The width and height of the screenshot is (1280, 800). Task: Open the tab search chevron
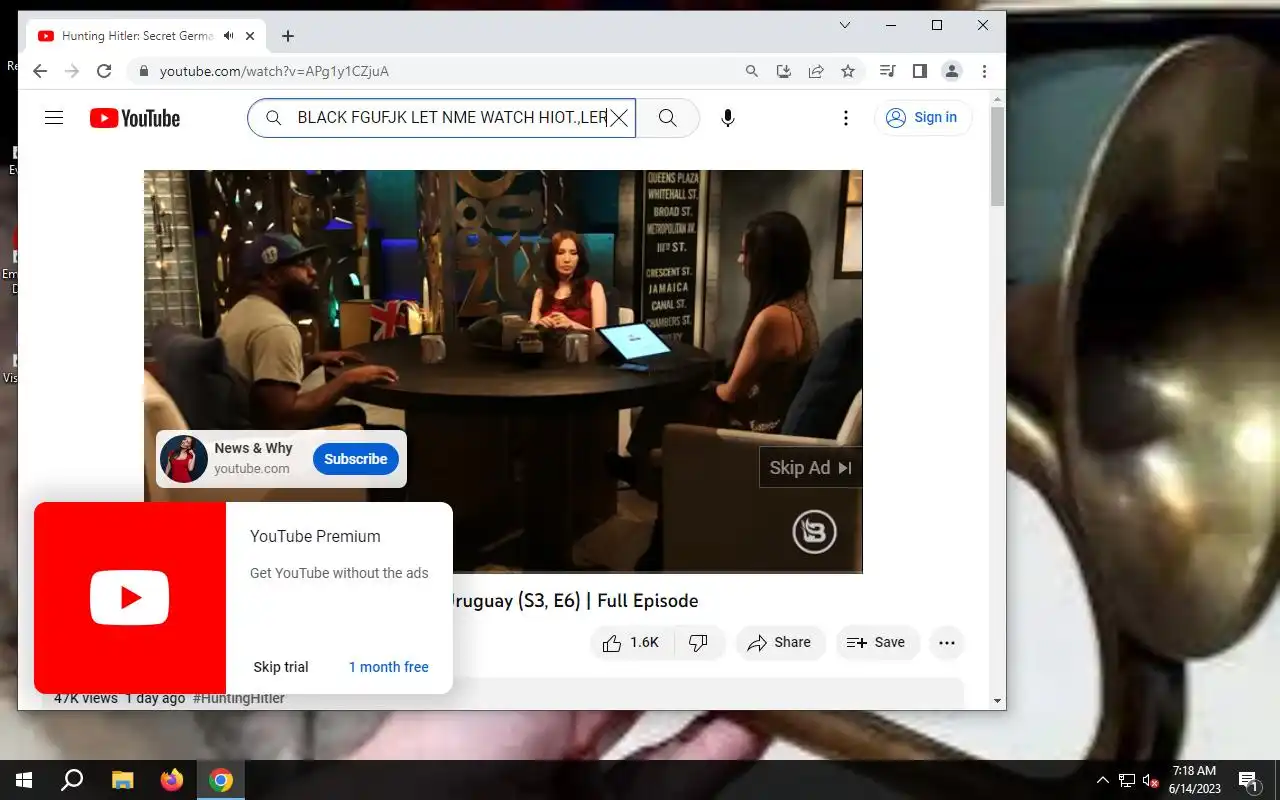(x=845, y=25)
